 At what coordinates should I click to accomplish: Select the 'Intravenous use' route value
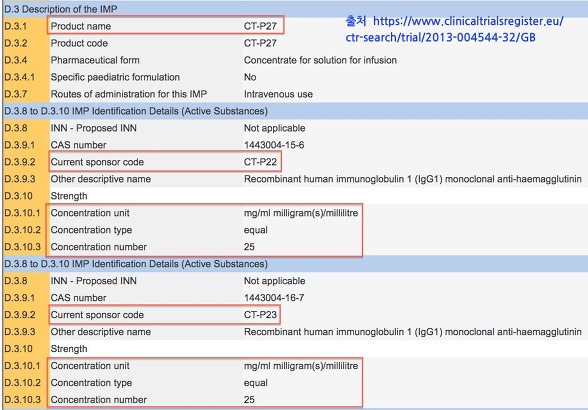[278, 94]
